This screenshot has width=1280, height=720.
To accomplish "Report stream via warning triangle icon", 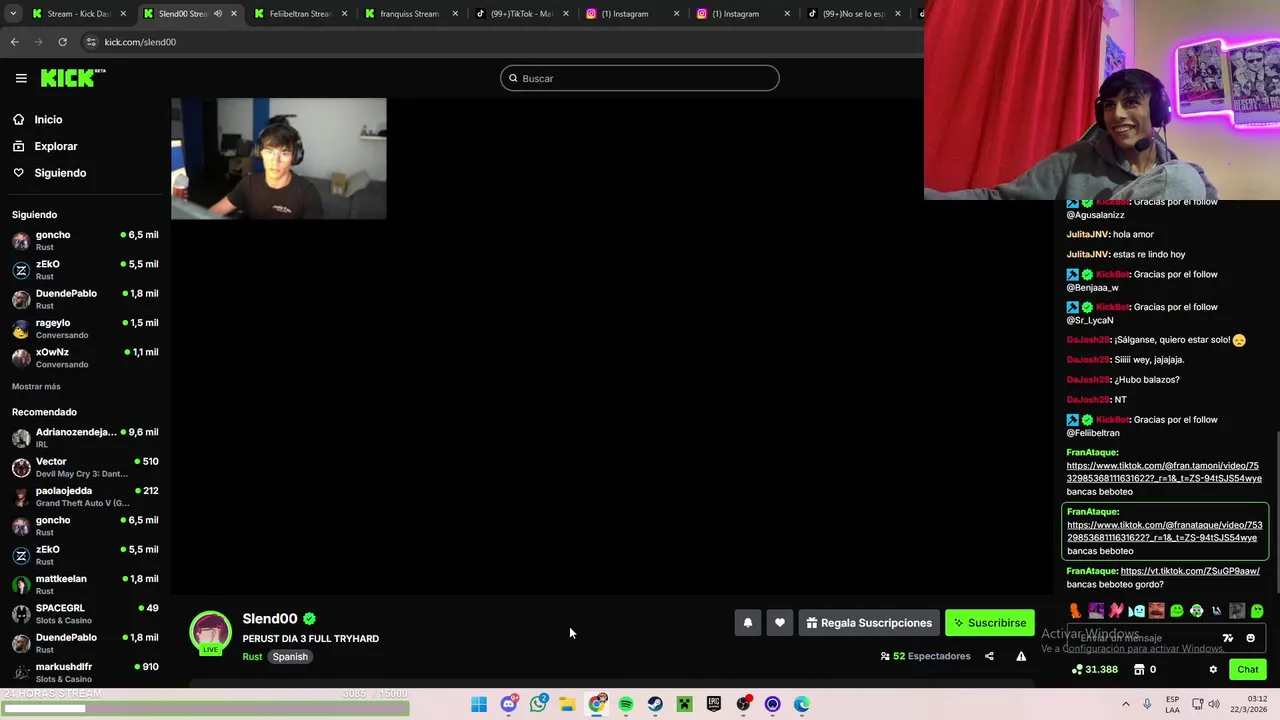I will click(1021, 656).
